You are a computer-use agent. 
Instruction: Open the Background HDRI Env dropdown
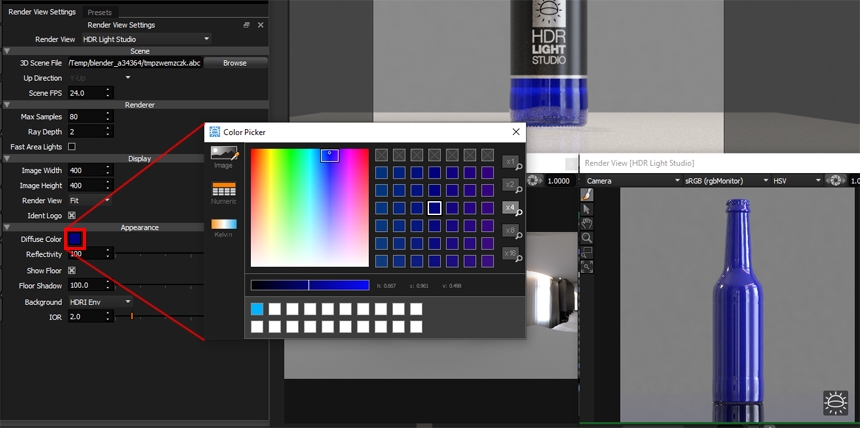[100, 302]
